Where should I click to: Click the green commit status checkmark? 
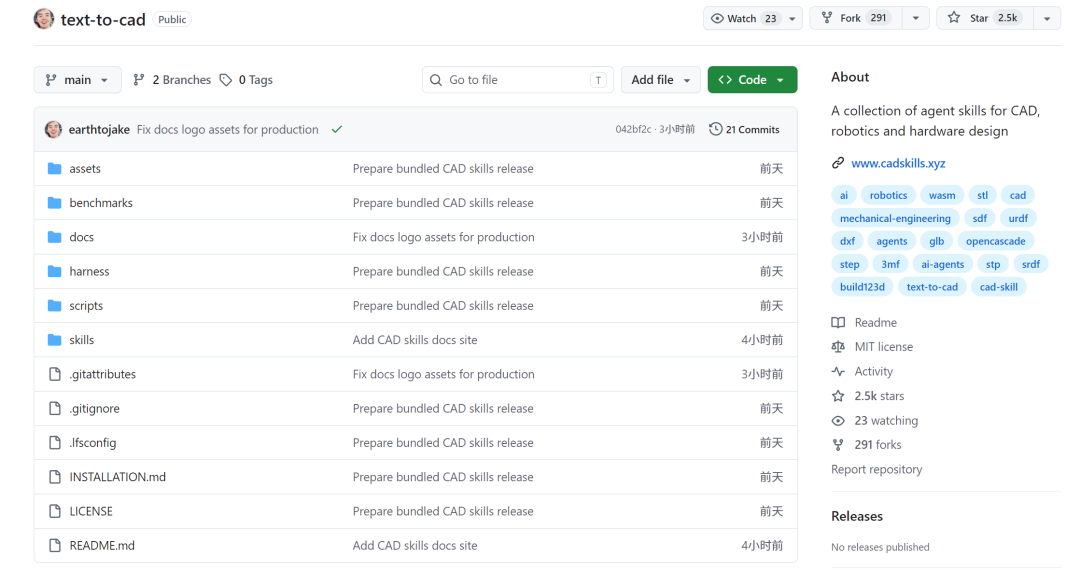tap(337, 129)
